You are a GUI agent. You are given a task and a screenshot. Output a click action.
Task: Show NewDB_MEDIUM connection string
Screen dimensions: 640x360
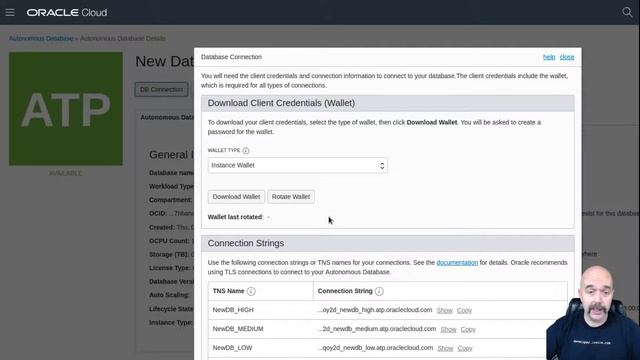449,329
